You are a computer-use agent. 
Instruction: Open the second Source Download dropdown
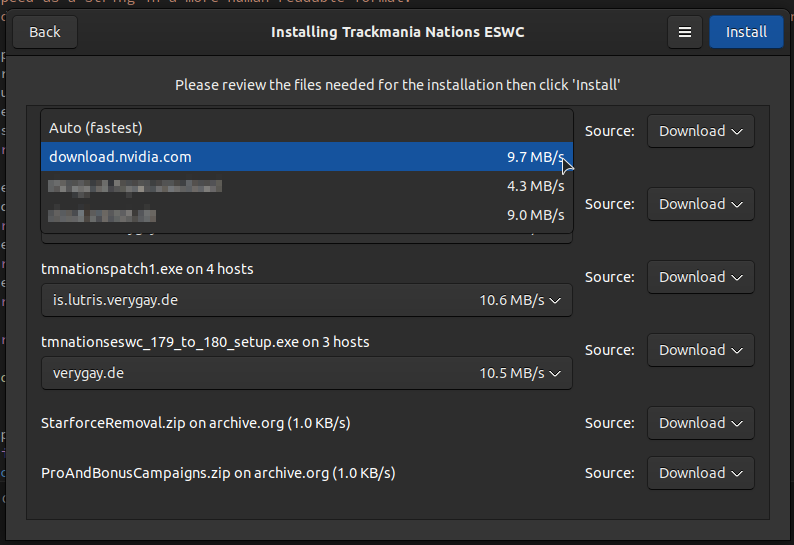[700, 204]
